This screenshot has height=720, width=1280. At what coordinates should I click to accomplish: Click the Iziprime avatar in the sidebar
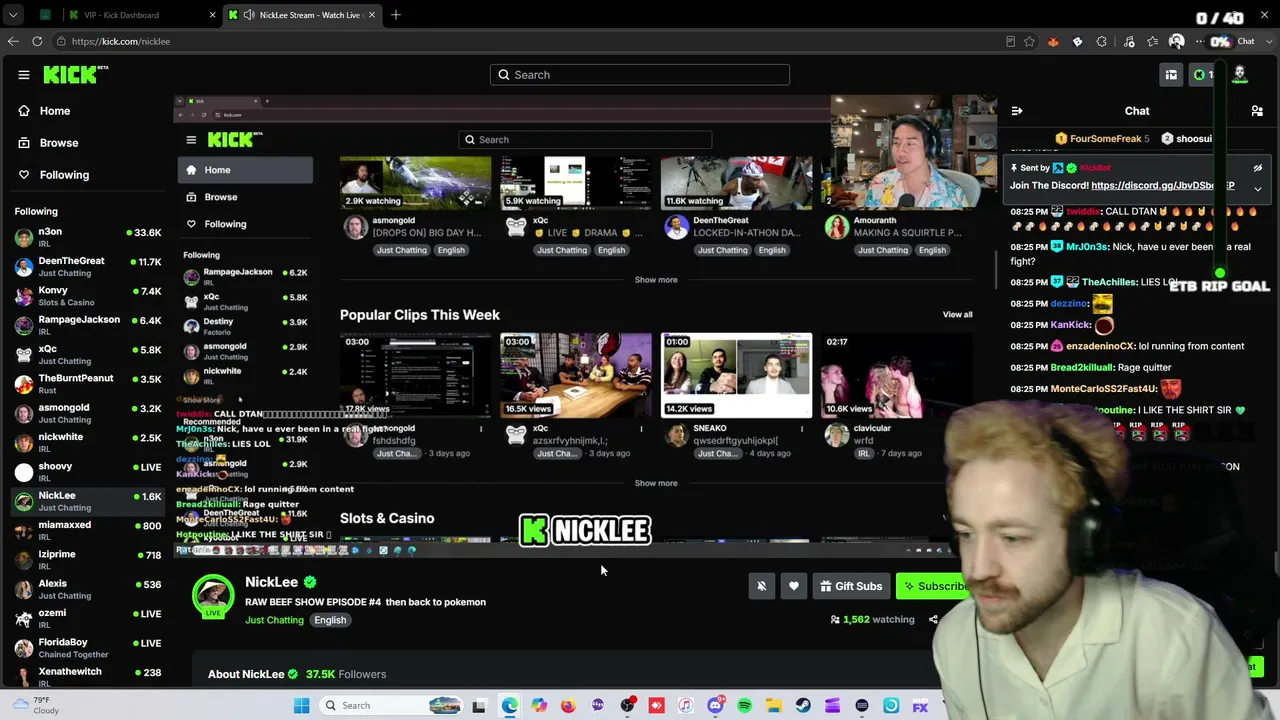pyautogui.click(x=24, y=560)
